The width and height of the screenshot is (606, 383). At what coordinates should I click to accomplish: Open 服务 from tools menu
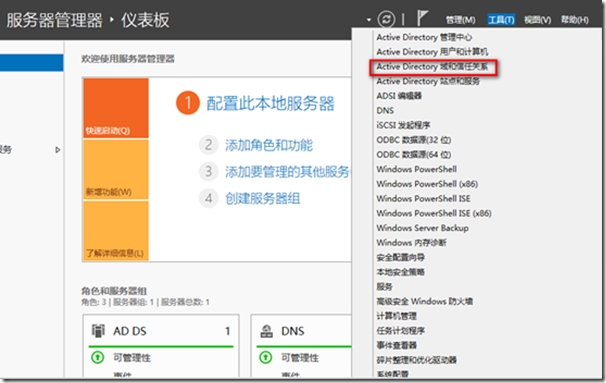(x=384, y=287)
